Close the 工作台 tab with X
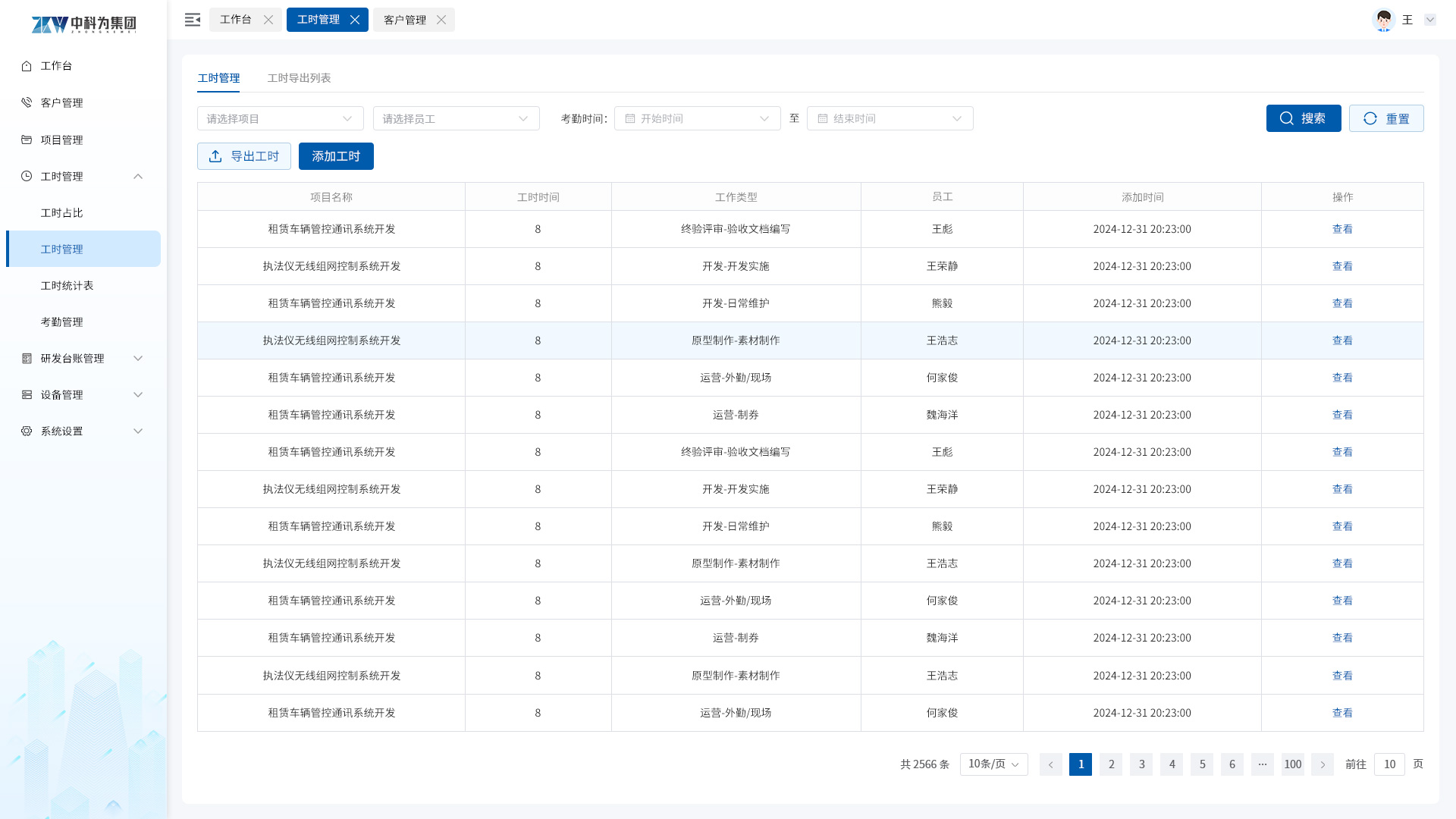Viewport: 1456px width, 819px height. coord(268,20)
